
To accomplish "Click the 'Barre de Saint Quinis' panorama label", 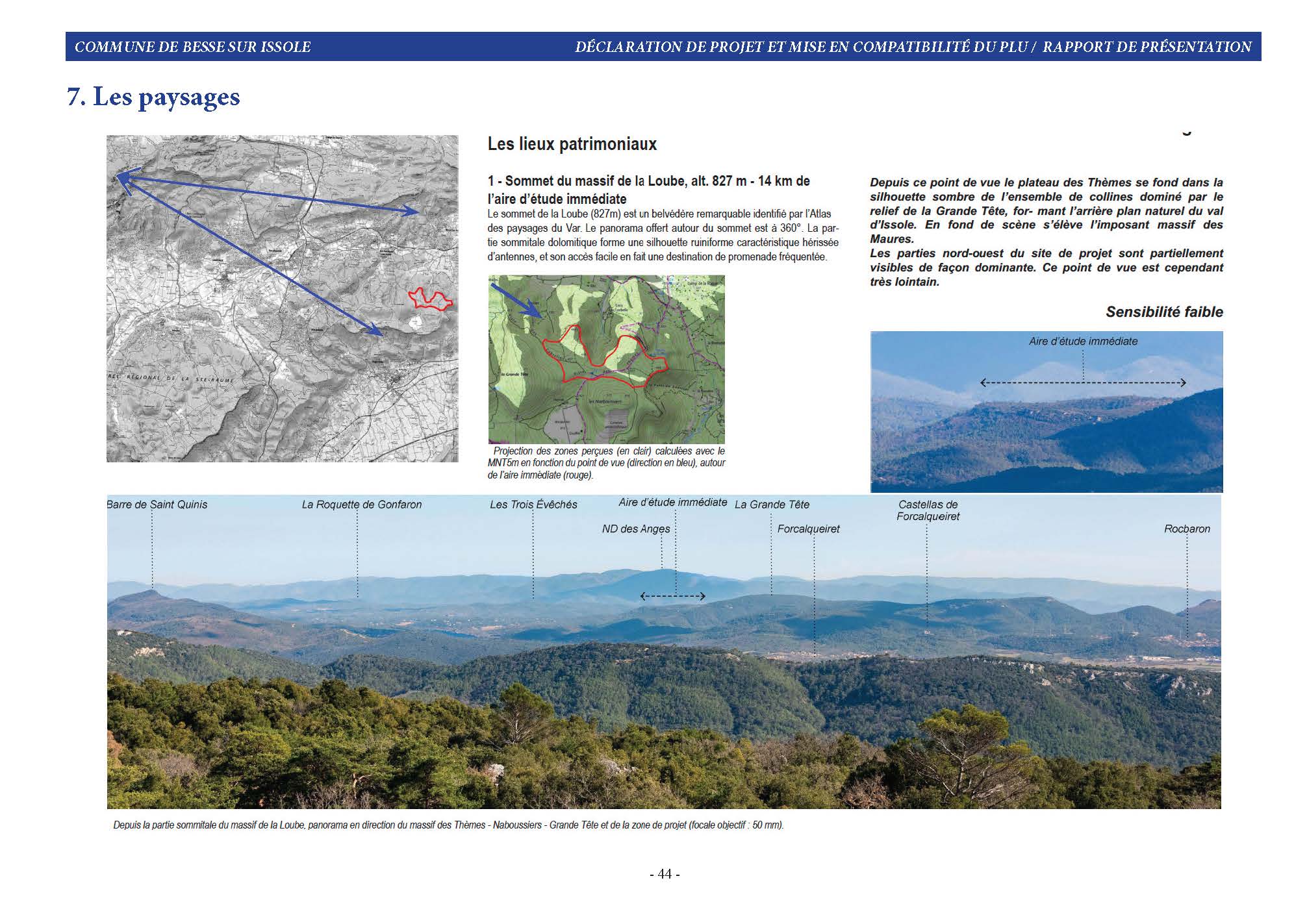I will tap(157, 505).
